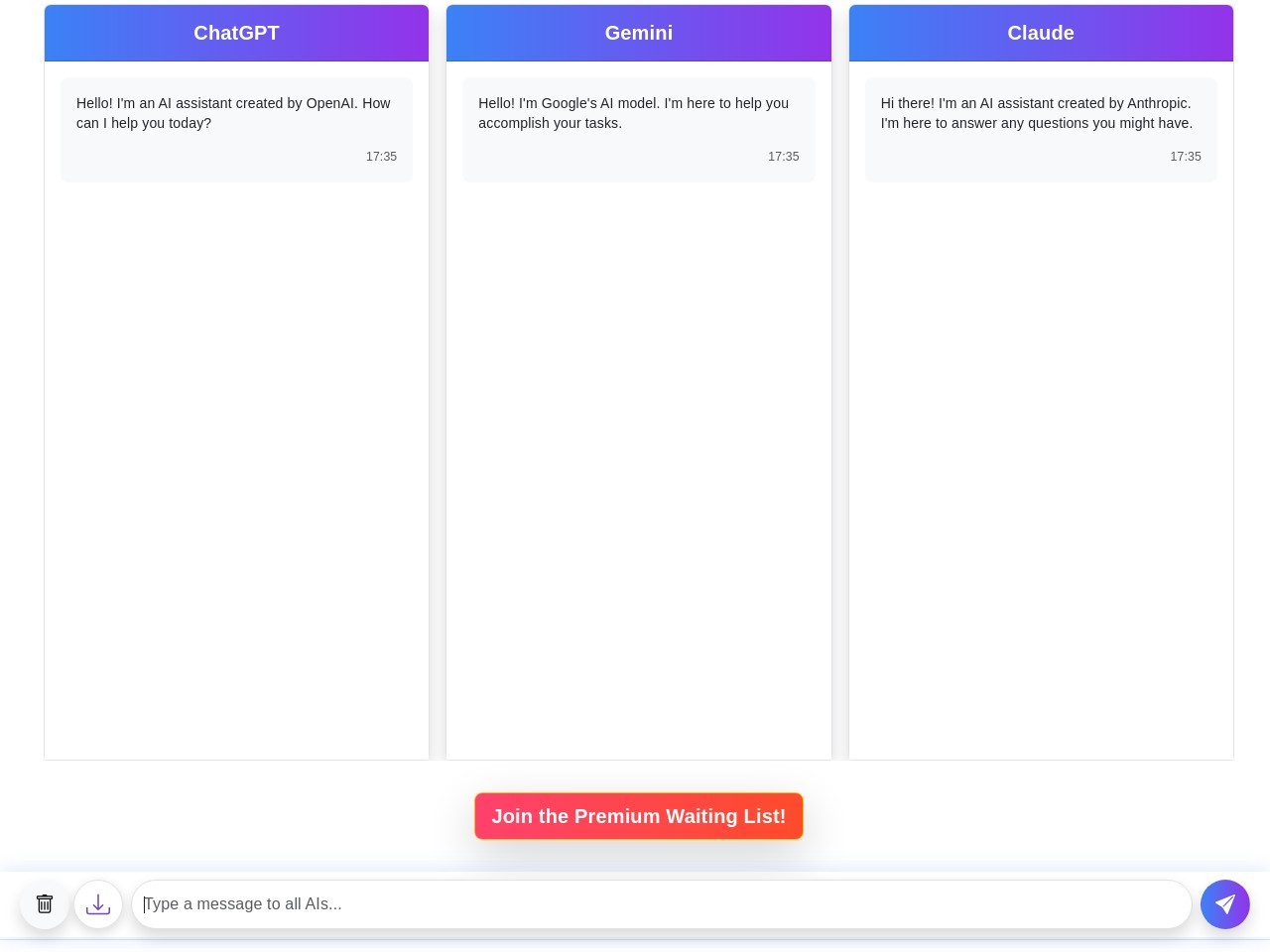Click Gemini's Google AI model greeting
Screen dimensions: 1270x952
pos(634,113)
